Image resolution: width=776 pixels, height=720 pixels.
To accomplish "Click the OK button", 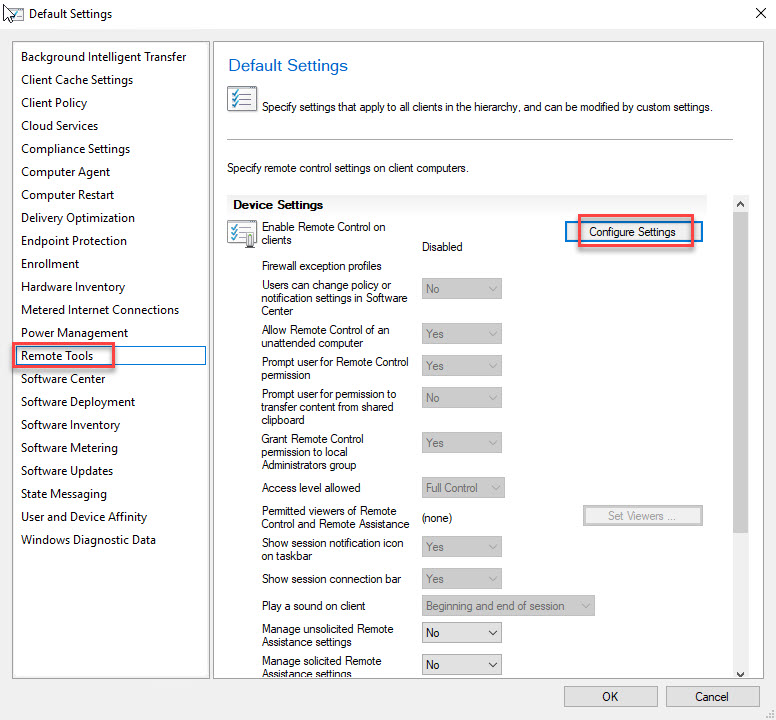I will (x=610, y=696).
